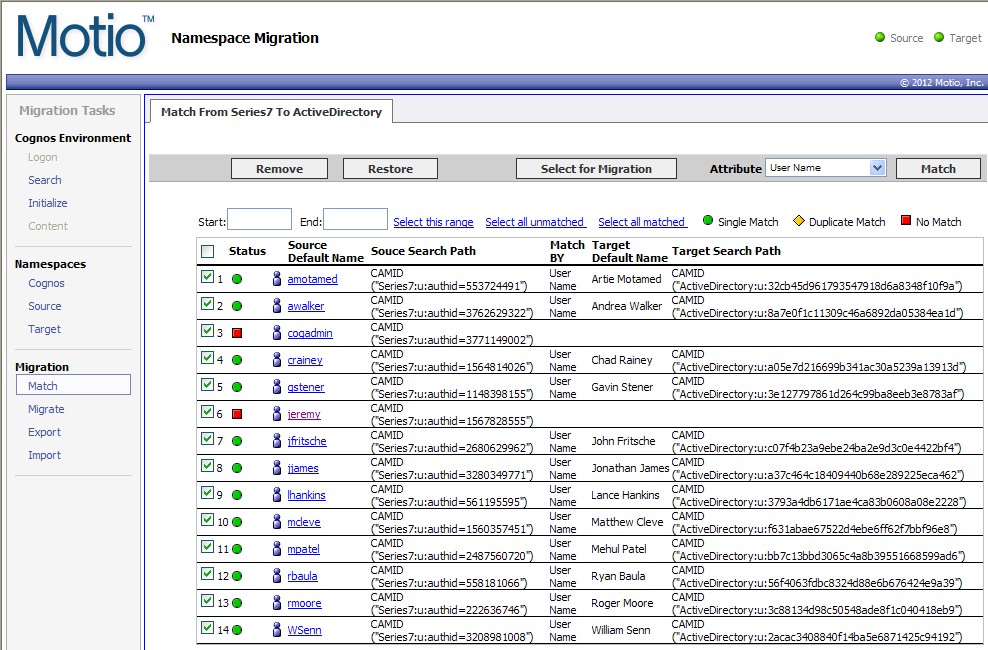988x650 pixels.
Task: Open the Source namespace item
Action: (45, 306)
